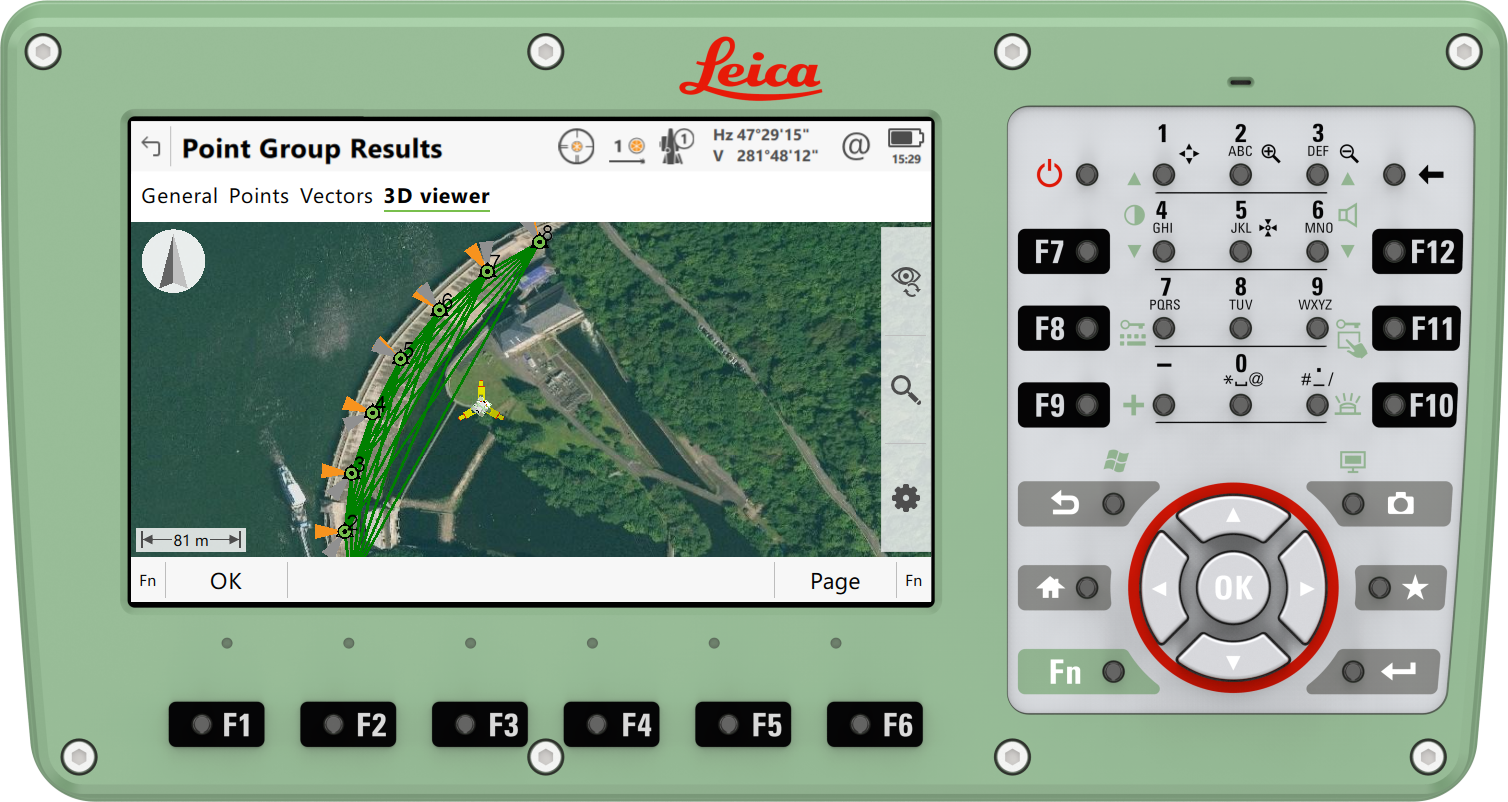
Task: Click the target aiming crosshair status icon
Action: tap(576, 148)
